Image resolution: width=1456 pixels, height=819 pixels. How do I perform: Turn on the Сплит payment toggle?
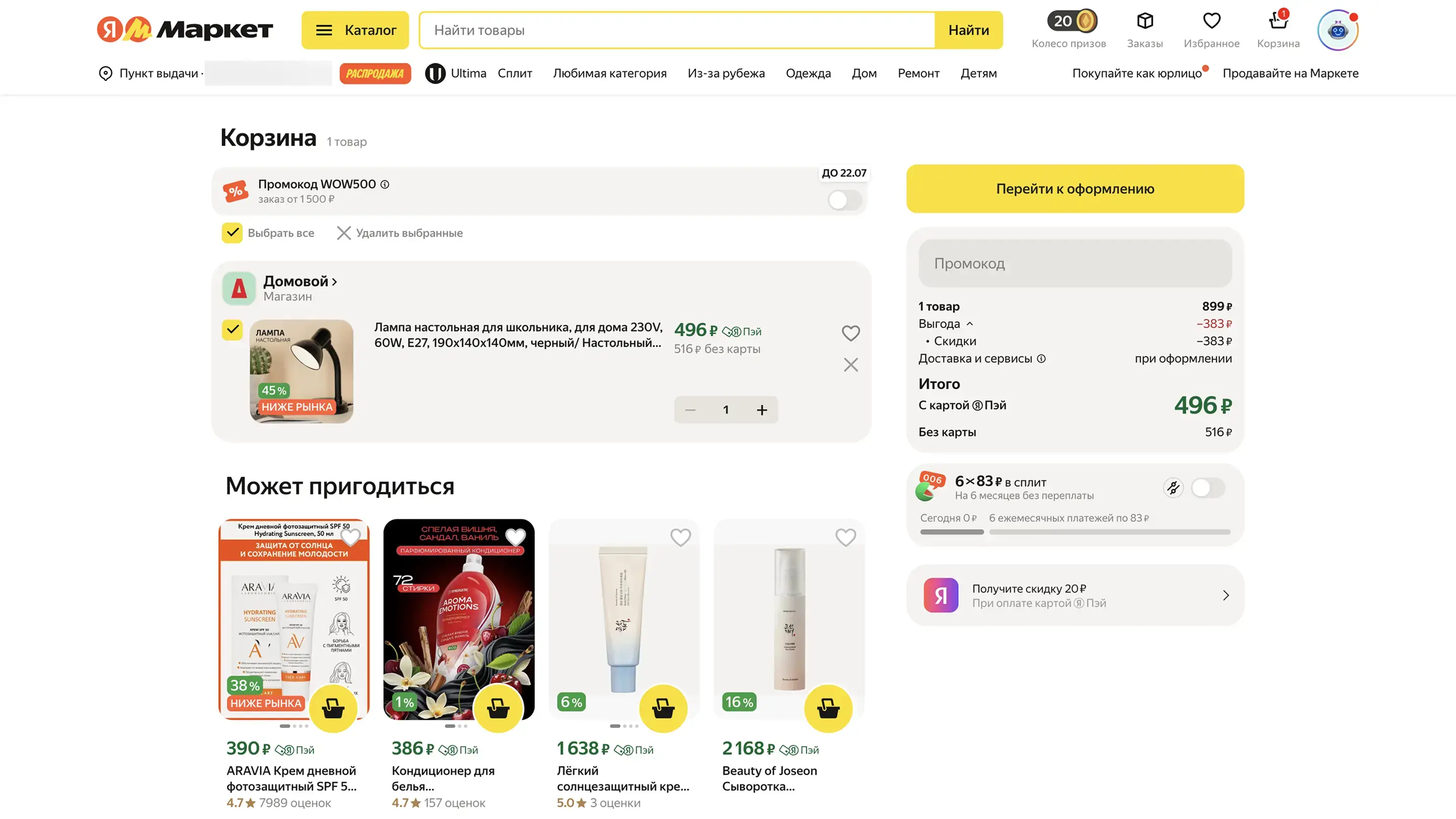point(1208,488)
